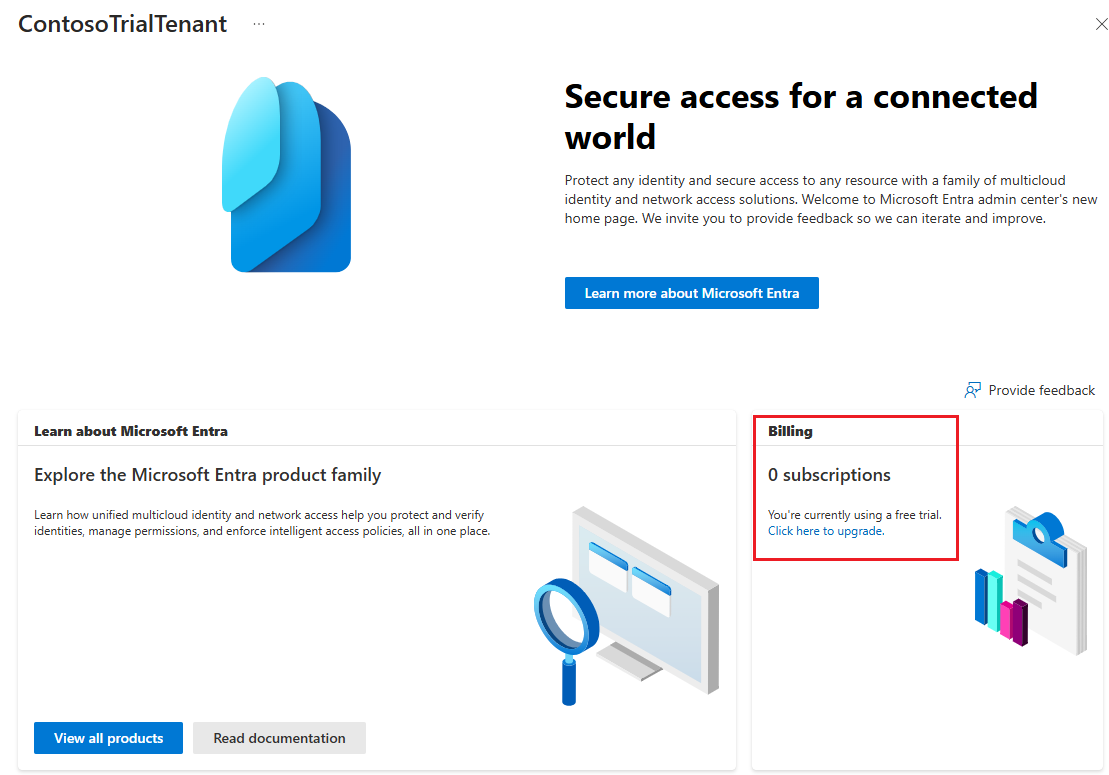Close the ContosoTrialTenant page
Viewport: 1109px width, 775px height.
[x=1101, y=24]
